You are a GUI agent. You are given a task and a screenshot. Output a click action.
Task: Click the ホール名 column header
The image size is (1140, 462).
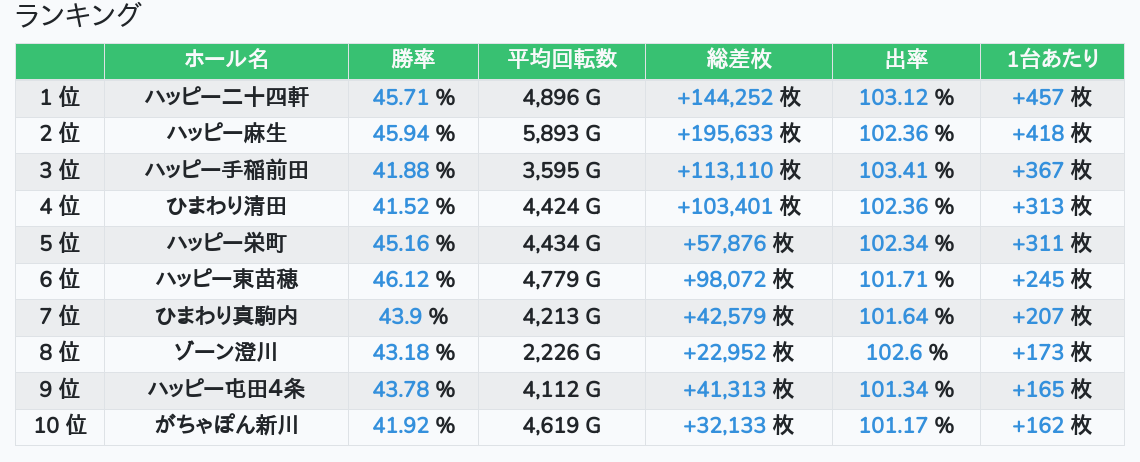pyautogui.click(x=226, y=60)
